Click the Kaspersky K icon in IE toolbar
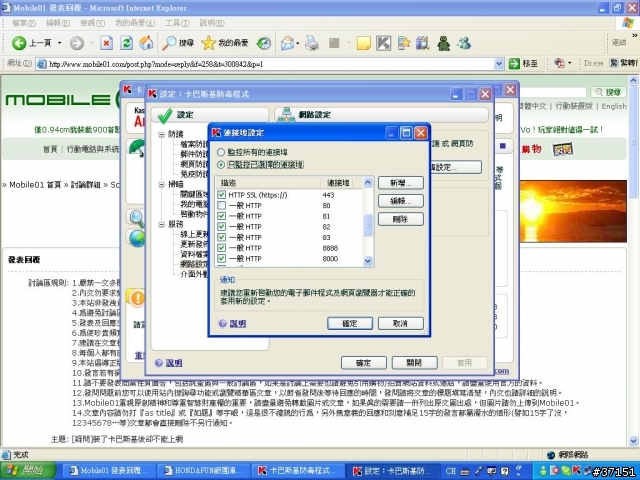The image size is (640, 480). pyautogui.click(x=383, y=43)
